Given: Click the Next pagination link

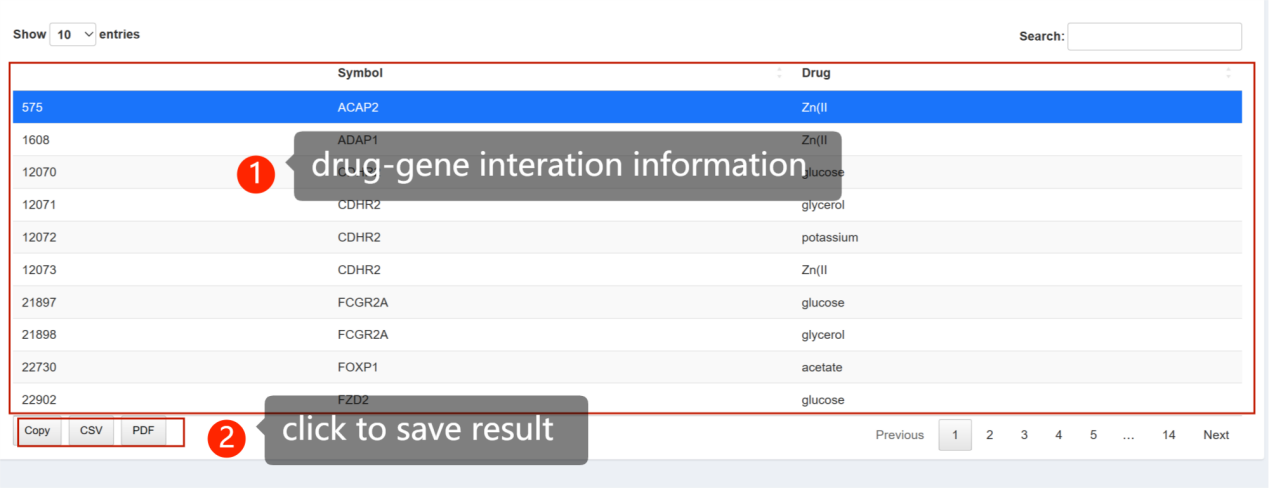Looking at the screenshot, I should (1216, 435).
